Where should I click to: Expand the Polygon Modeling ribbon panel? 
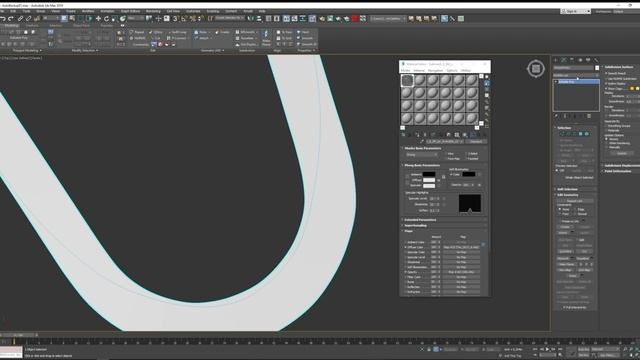pyautogui.click(x=27, y=51)
